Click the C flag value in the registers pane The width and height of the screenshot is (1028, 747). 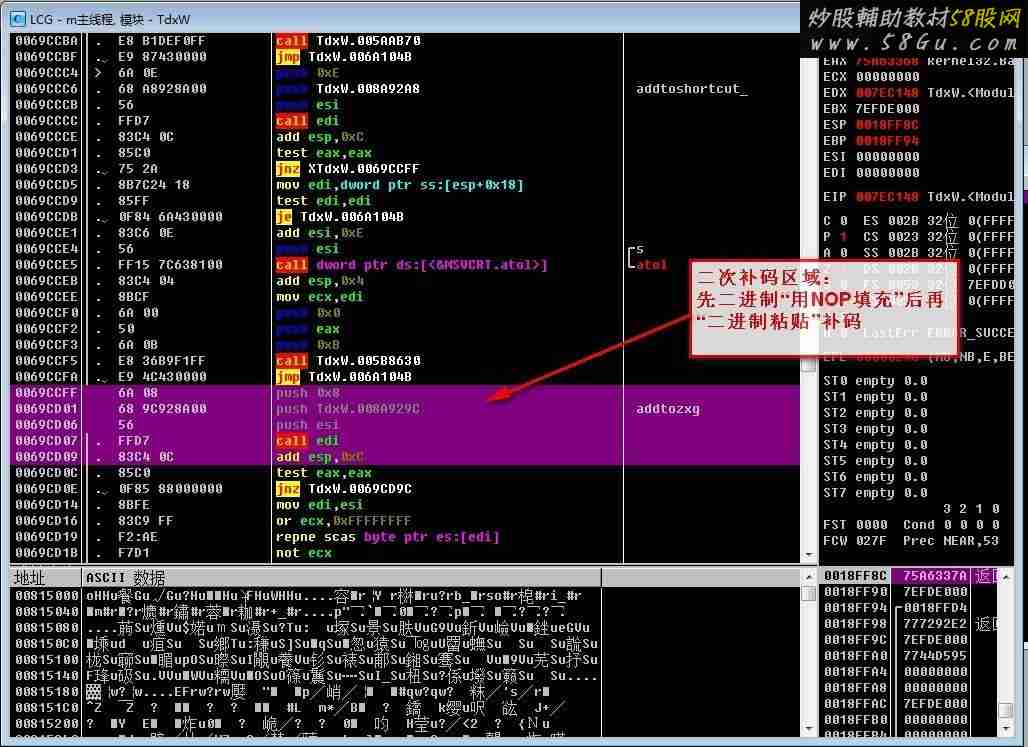point(844,221)
